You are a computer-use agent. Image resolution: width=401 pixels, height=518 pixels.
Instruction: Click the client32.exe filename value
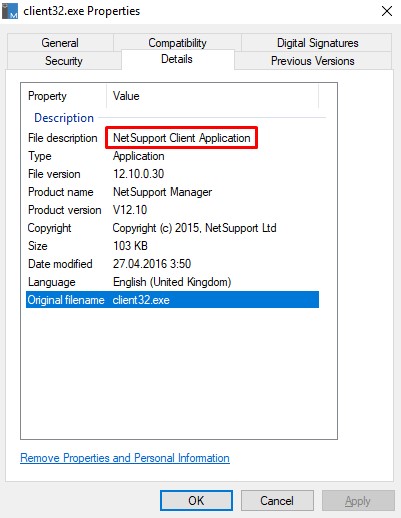(141, 300)
